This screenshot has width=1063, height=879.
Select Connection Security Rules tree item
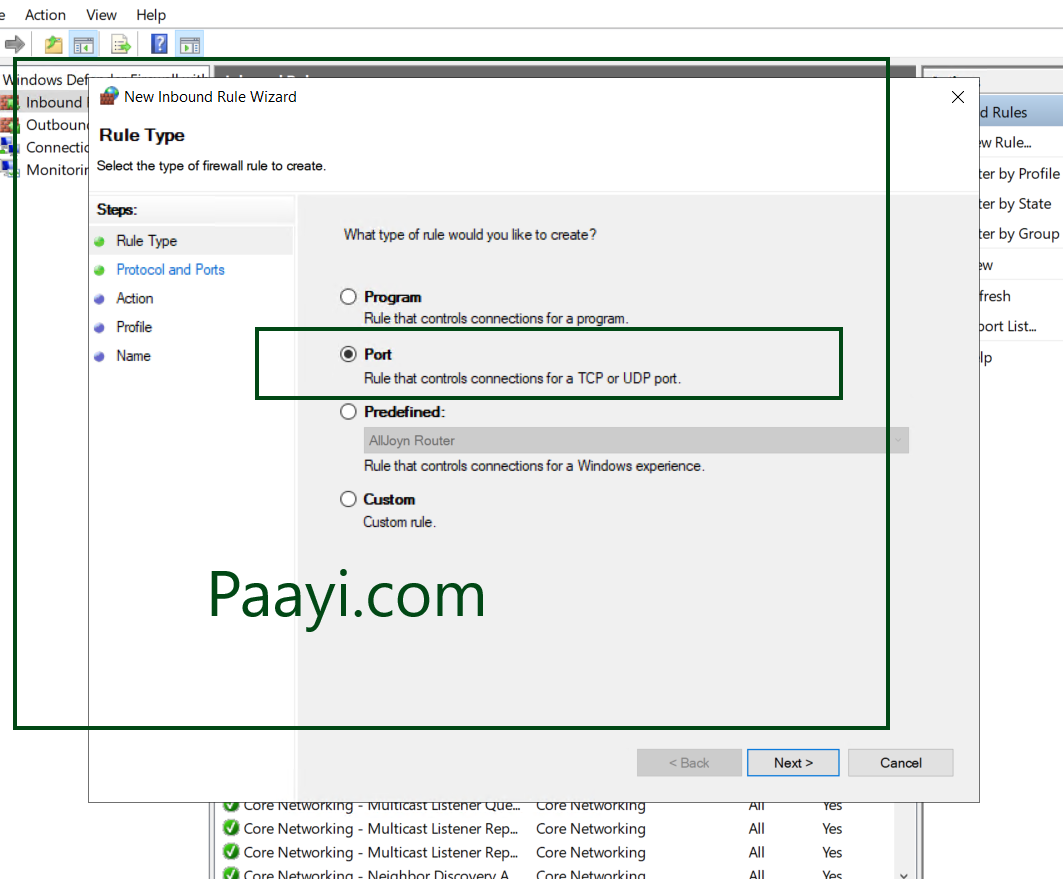[x=57, y=147]
